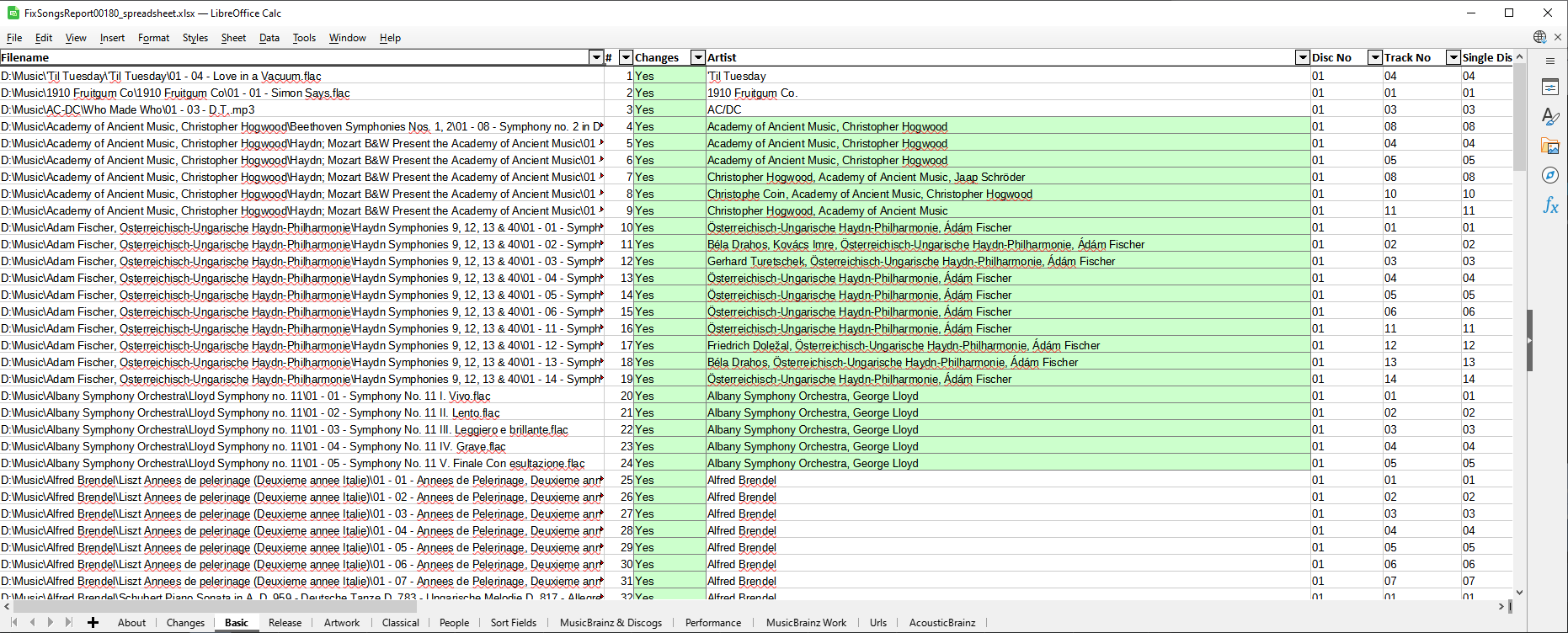1568x633 pixels.
Task: Select the 'Symphony No. 11 IV. Grave.flac' filename cell
Action: click(x=302, y=446)
